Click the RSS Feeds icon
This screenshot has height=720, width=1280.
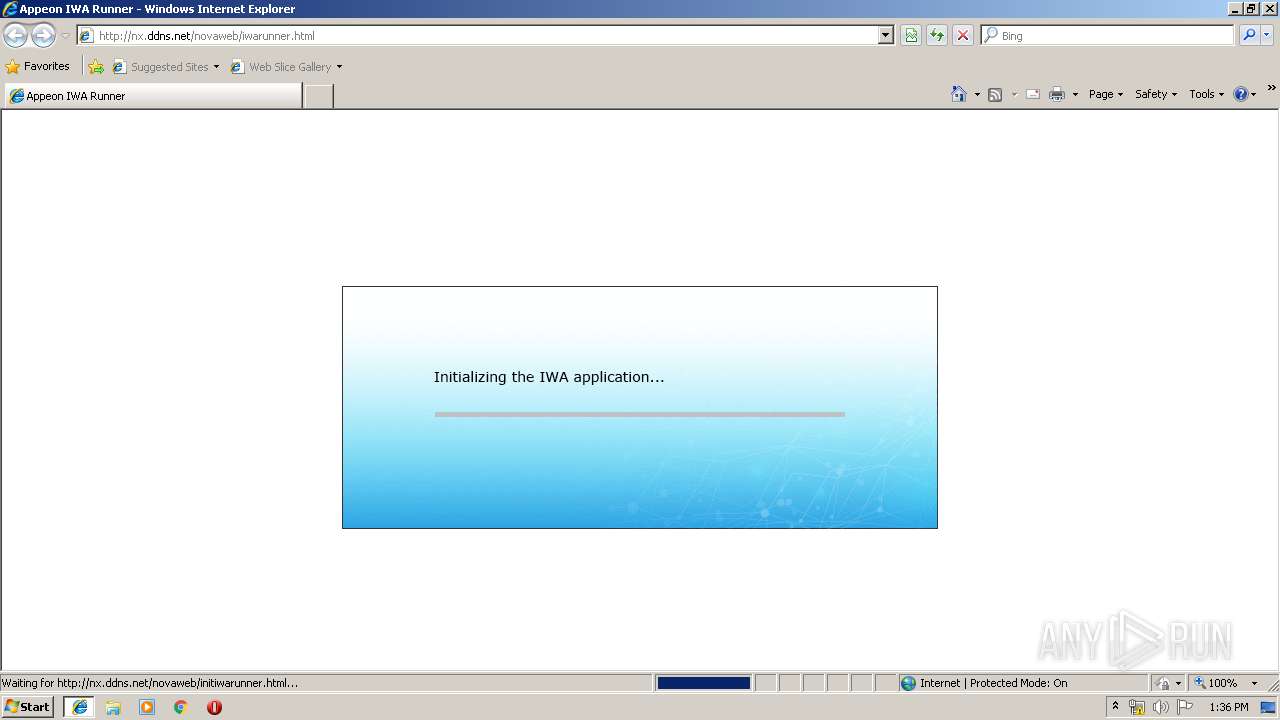tap(995, 95)
